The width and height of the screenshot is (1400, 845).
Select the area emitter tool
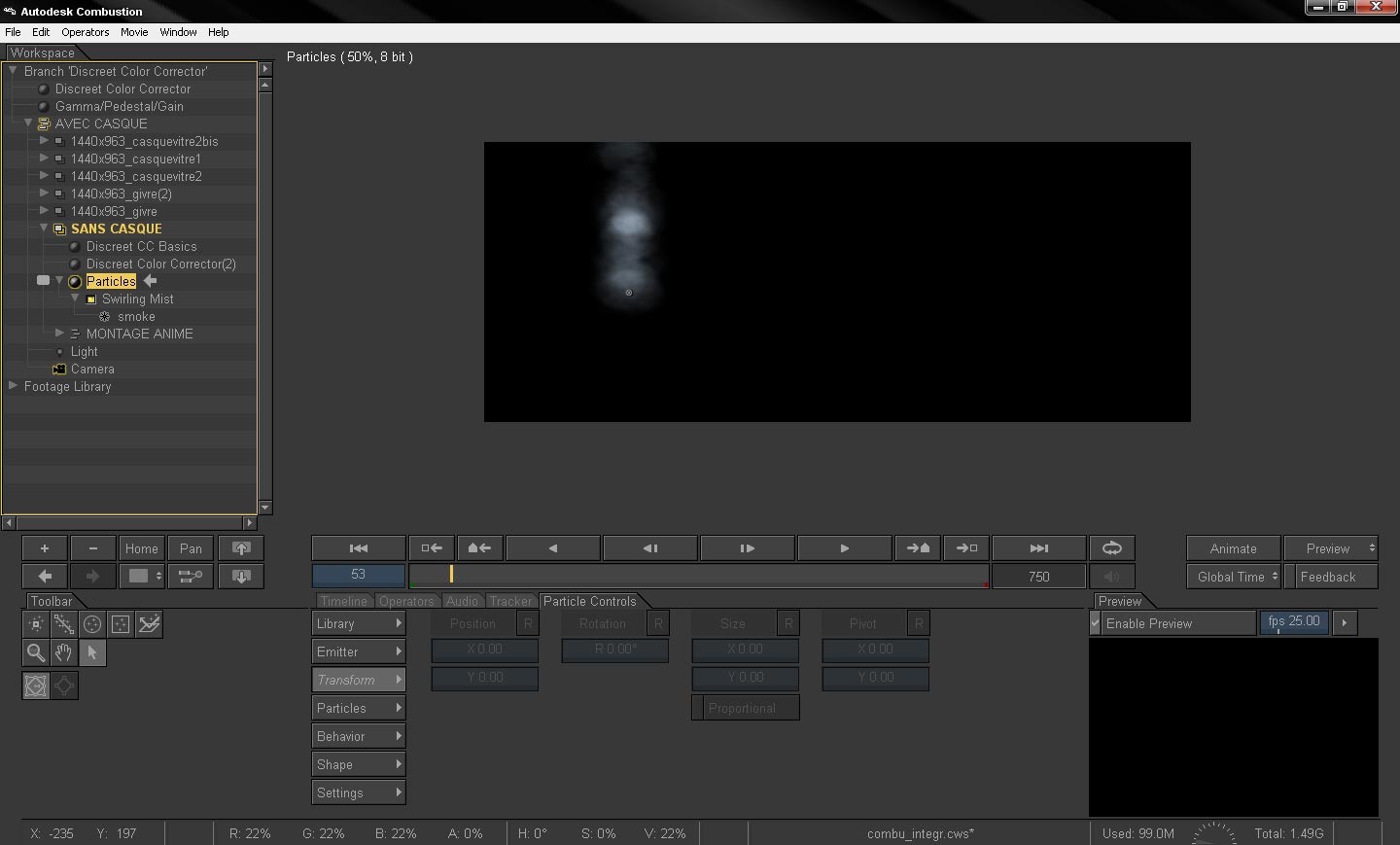(x=121, y=624)
